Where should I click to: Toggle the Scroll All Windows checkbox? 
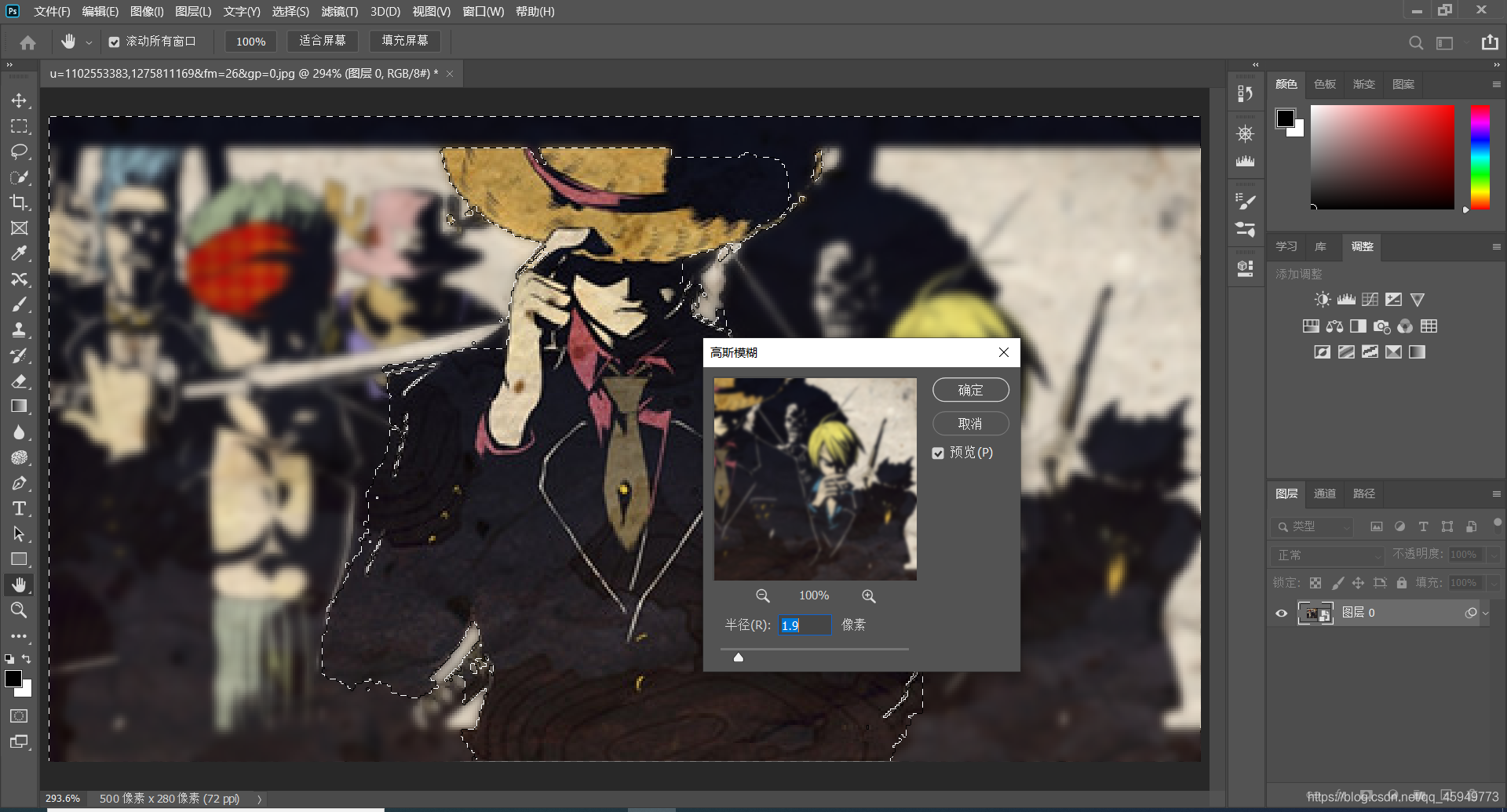115,42
